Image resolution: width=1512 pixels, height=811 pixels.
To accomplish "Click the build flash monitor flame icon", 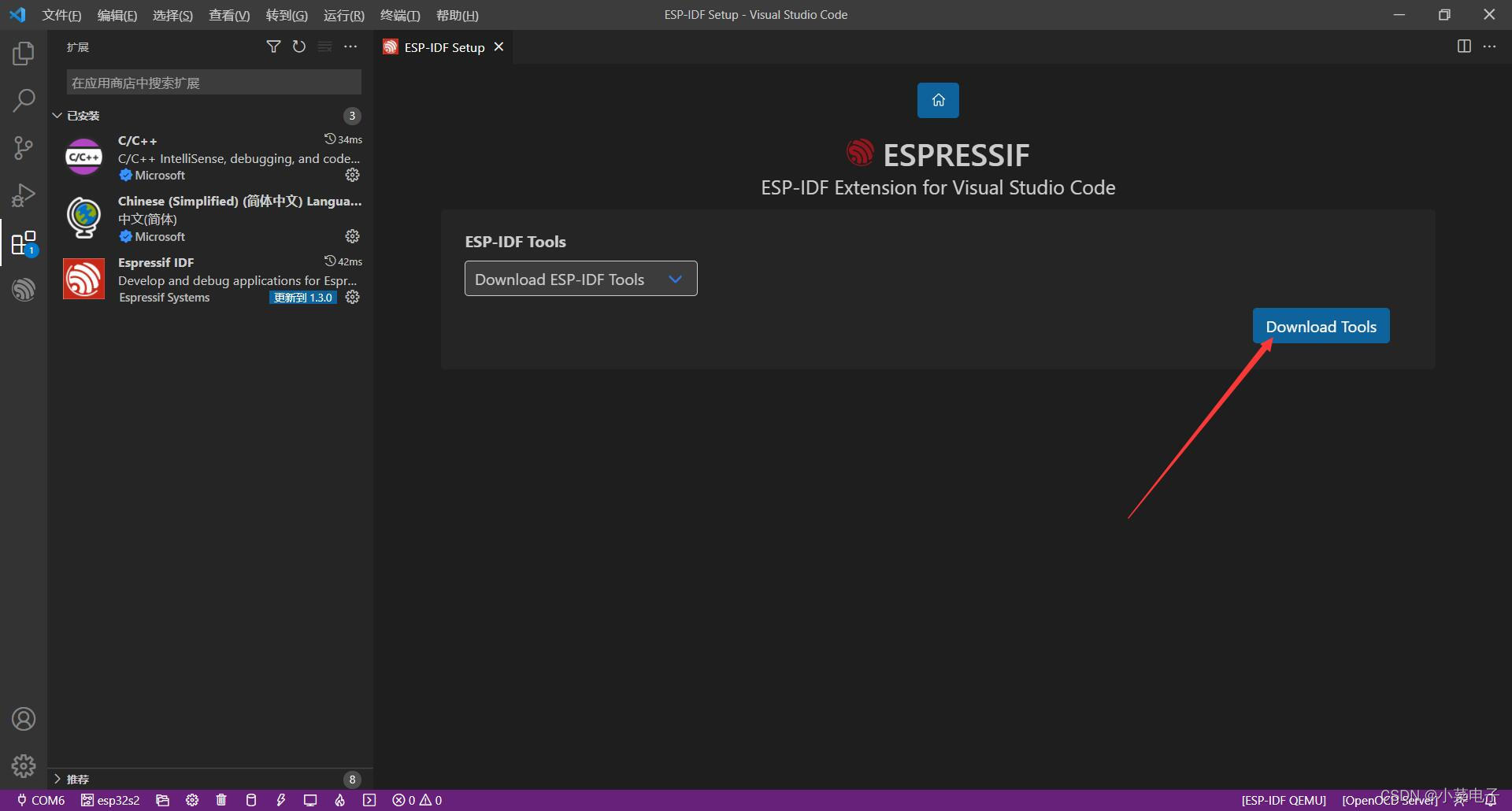I will pyautogui.click(x=340, y=800).
